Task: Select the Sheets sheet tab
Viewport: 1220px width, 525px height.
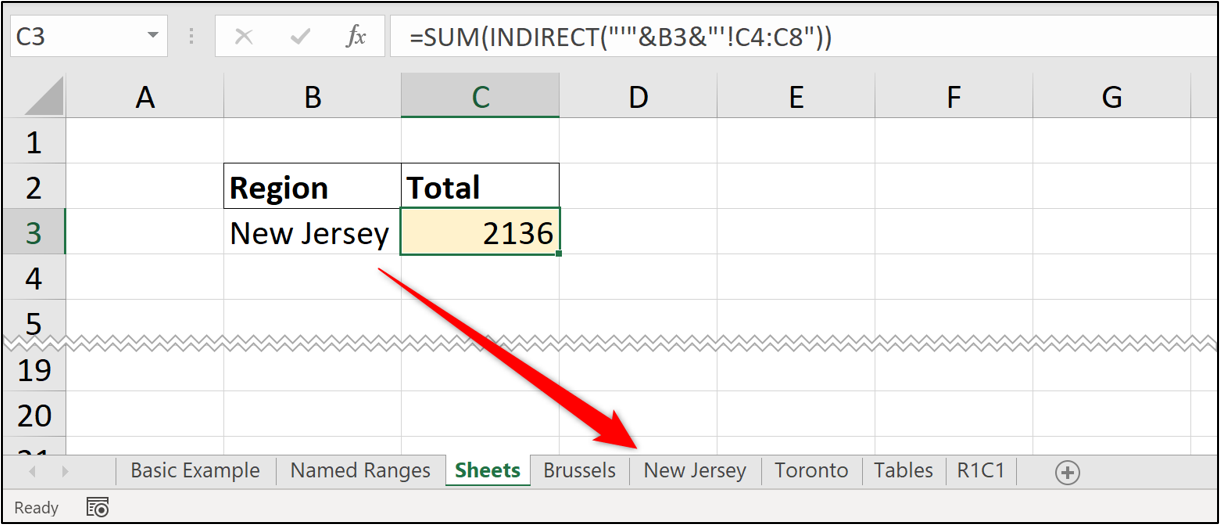Action: 488,470
